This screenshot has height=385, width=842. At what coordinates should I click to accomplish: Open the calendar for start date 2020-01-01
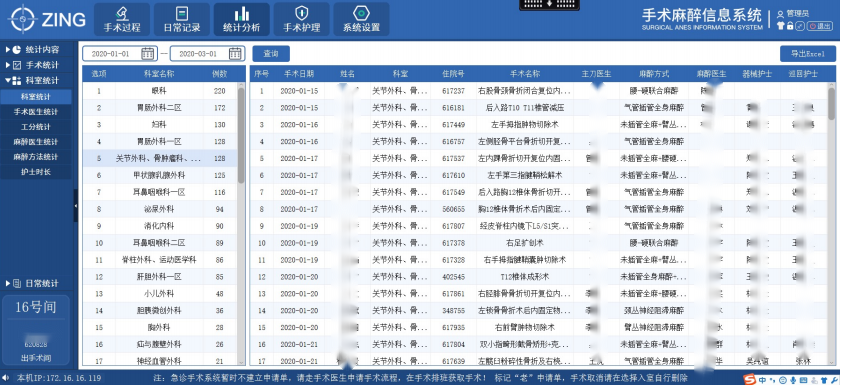[x=148, y=53]
